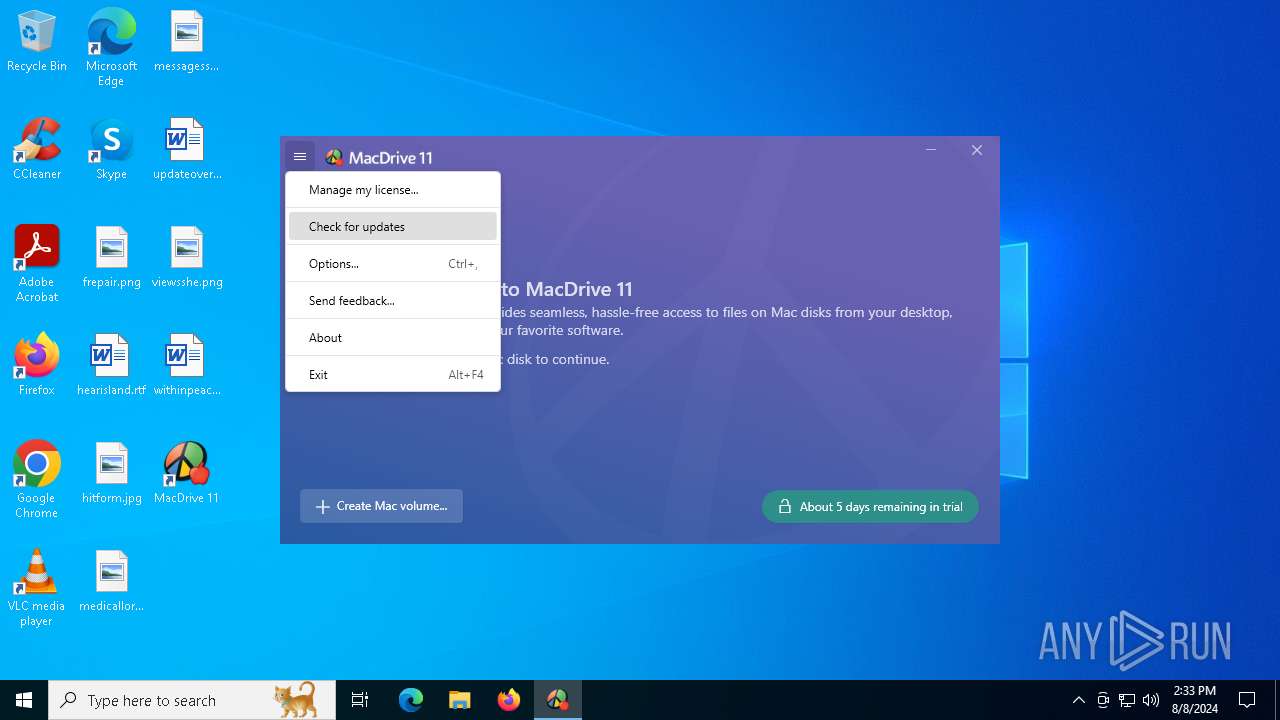Viewport: 1280px width, 720px height.
Task: Open the Windows Start menu
Action: pyautogui.click(x=24, y=700)
